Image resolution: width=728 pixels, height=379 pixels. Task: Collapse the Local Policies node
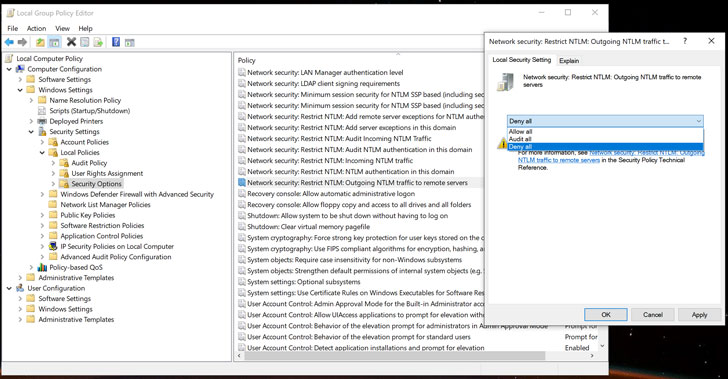coord(42,152)
